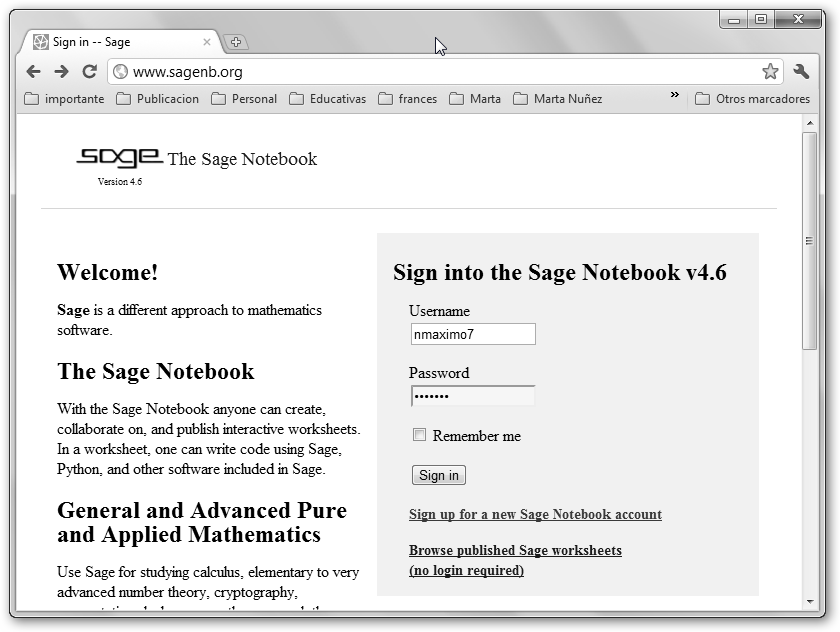
Task: Focus the Username input field
Action: tap(473, 335)
